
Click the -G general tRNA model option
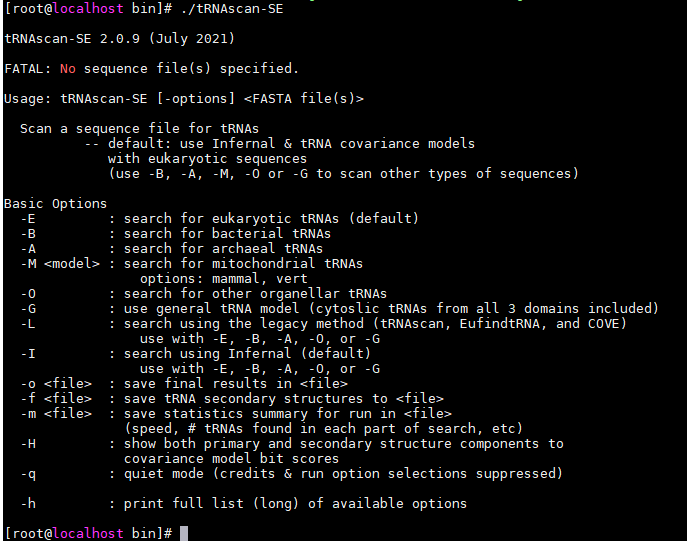(x=340, y=309)
